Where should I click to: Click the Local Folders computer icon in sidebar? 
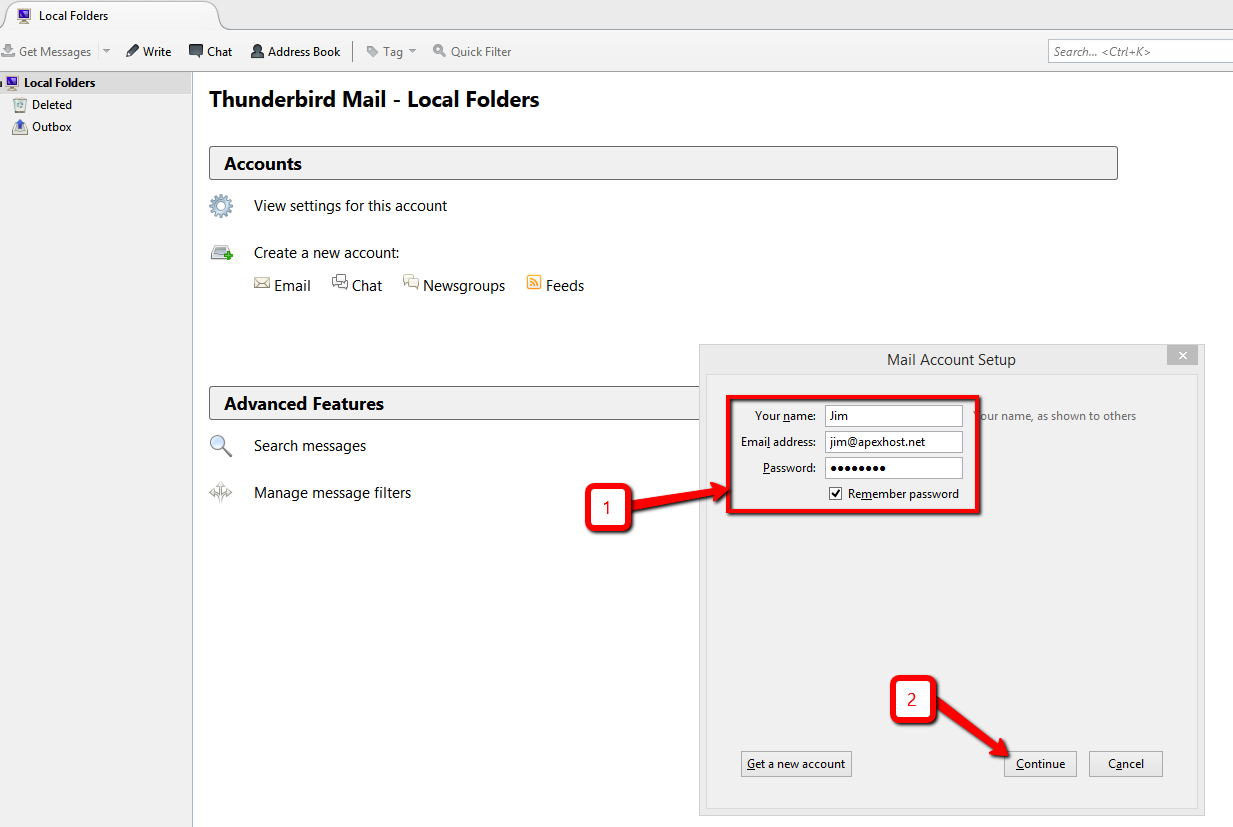(12, 83)
